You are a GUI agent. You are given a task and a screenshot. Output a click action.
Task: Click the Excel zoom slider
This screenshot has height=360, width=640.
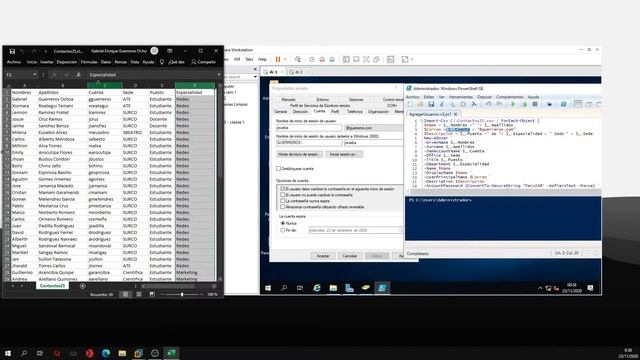[x=182, y=294]
